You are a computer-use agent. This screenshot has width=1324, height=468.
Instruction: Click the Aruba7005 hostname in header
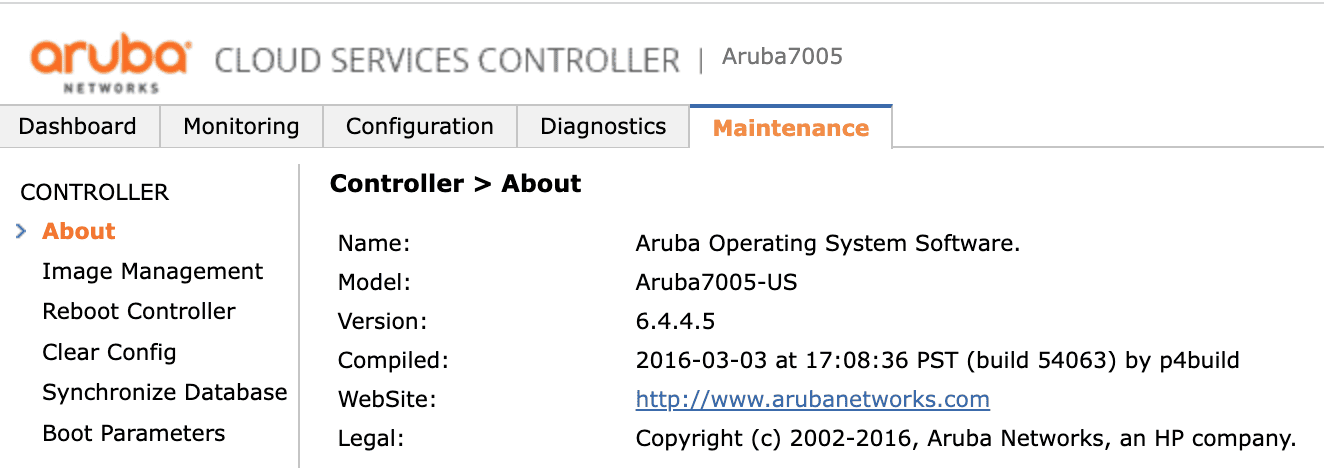pyautogui.click(x=782, y=56)
